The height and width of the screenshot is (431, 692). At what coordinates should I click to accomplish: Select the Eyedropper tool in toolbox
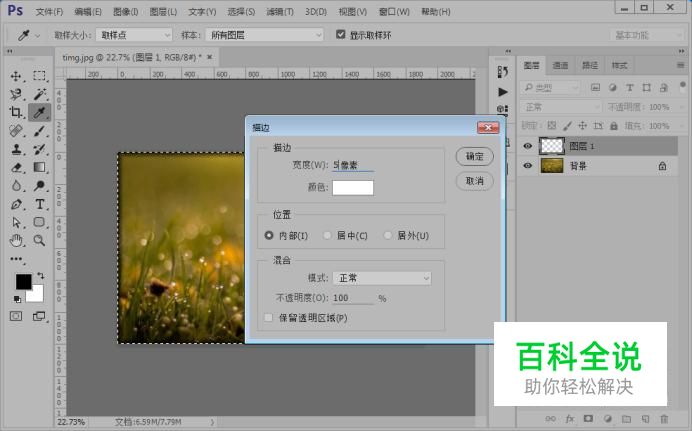click(x=40, y=112)
